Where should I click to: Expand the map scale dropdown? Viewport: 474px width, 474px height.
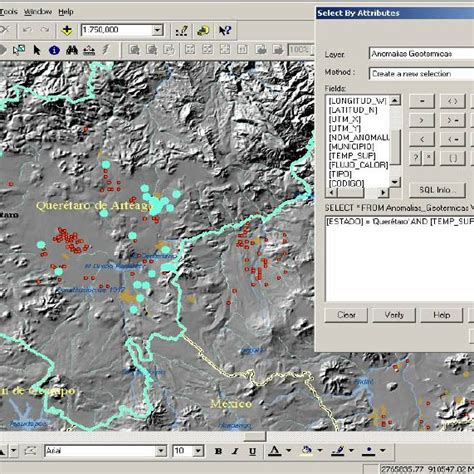tap(157, 30)
